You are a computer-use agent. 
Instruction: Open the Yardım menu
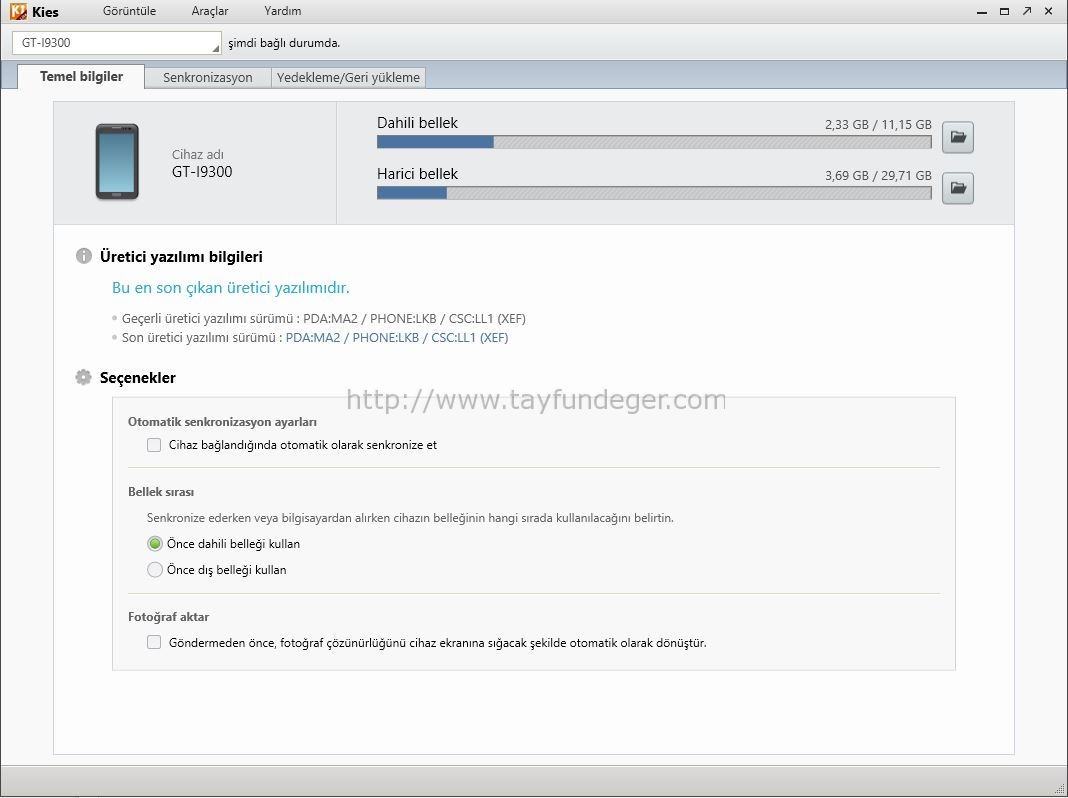[283, 11]
